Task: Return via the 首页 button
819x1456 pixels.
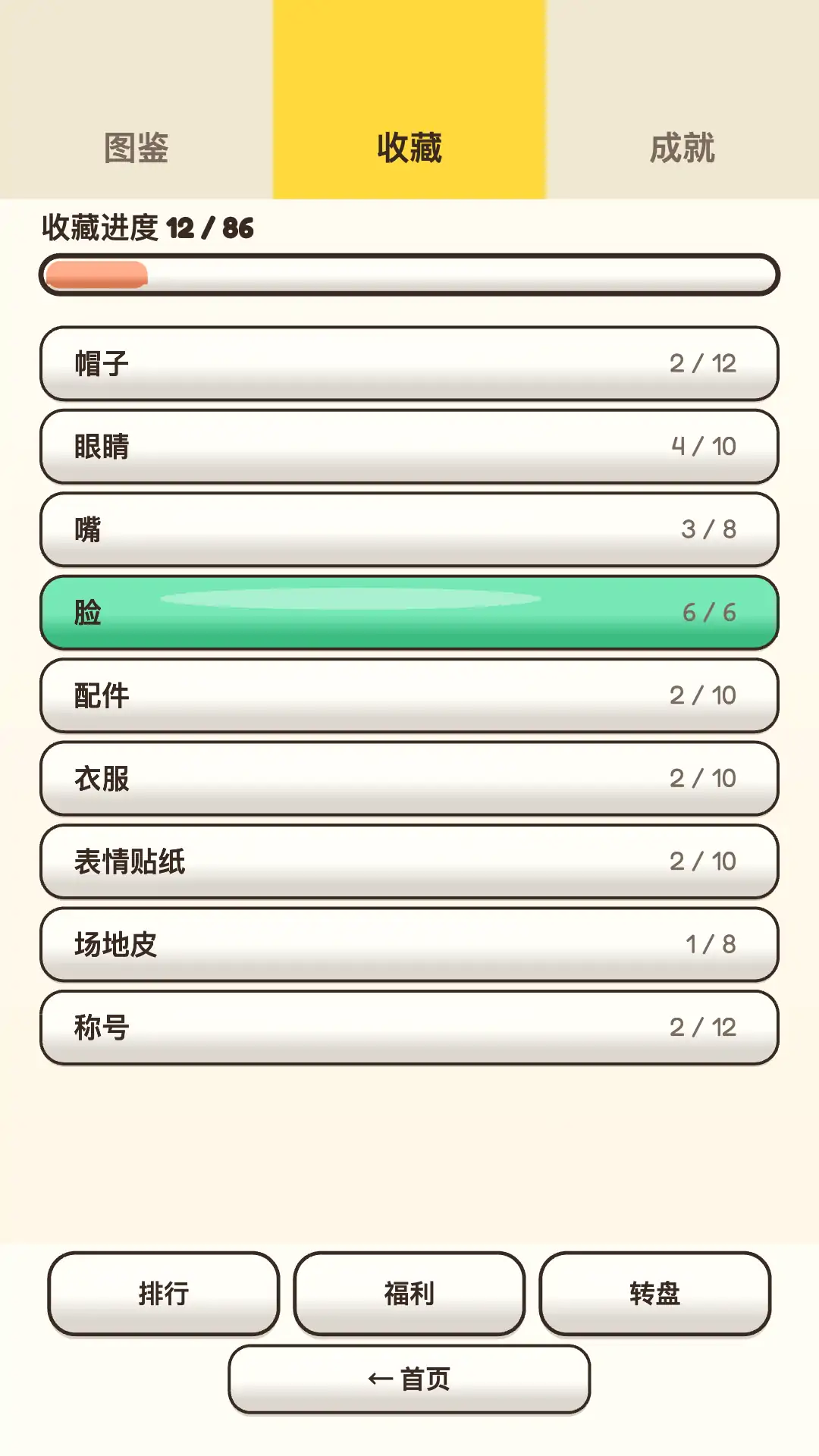Action: [x=409, y=1379]
